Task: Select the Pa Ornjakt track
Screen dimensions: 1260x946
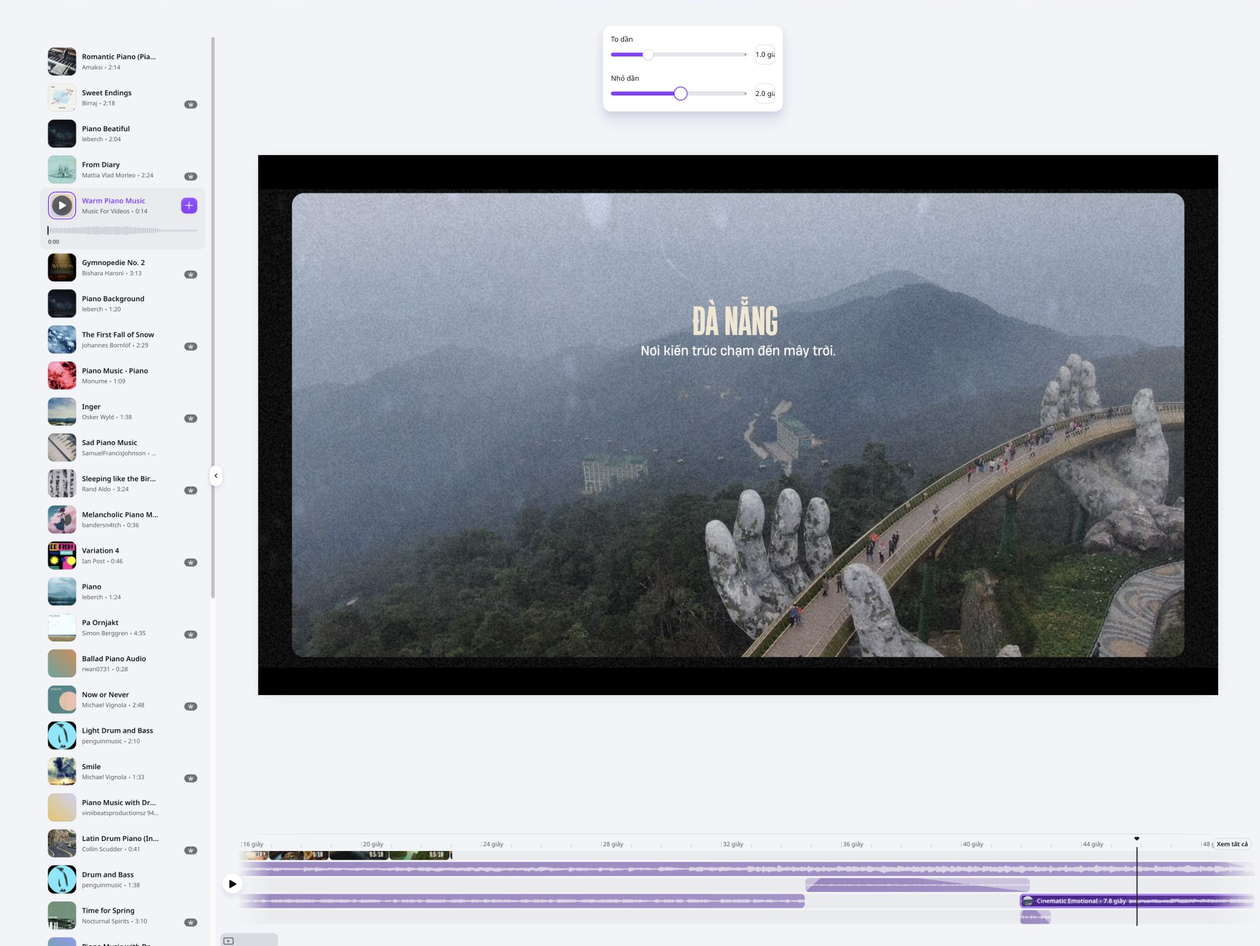Action: (x=122, y=627)
